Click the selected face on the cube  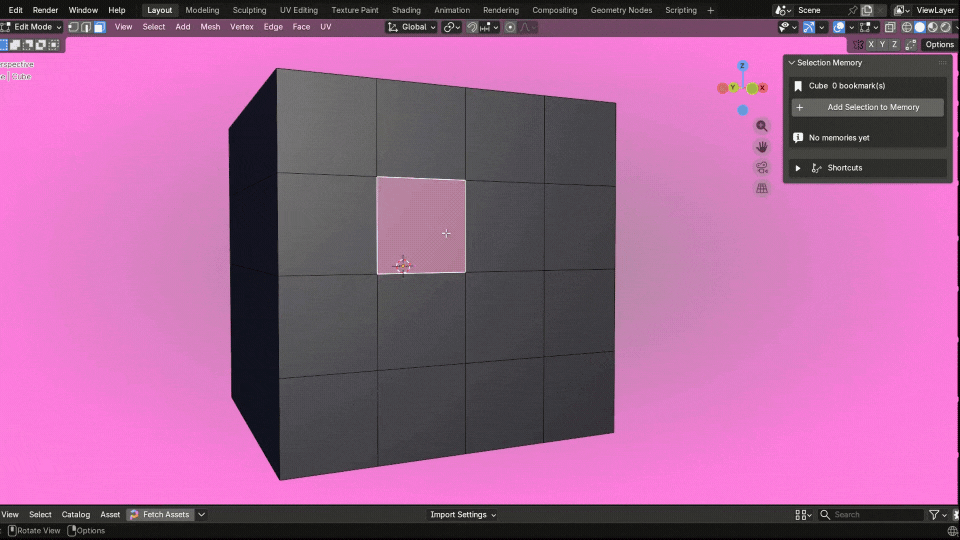(421, 225)
